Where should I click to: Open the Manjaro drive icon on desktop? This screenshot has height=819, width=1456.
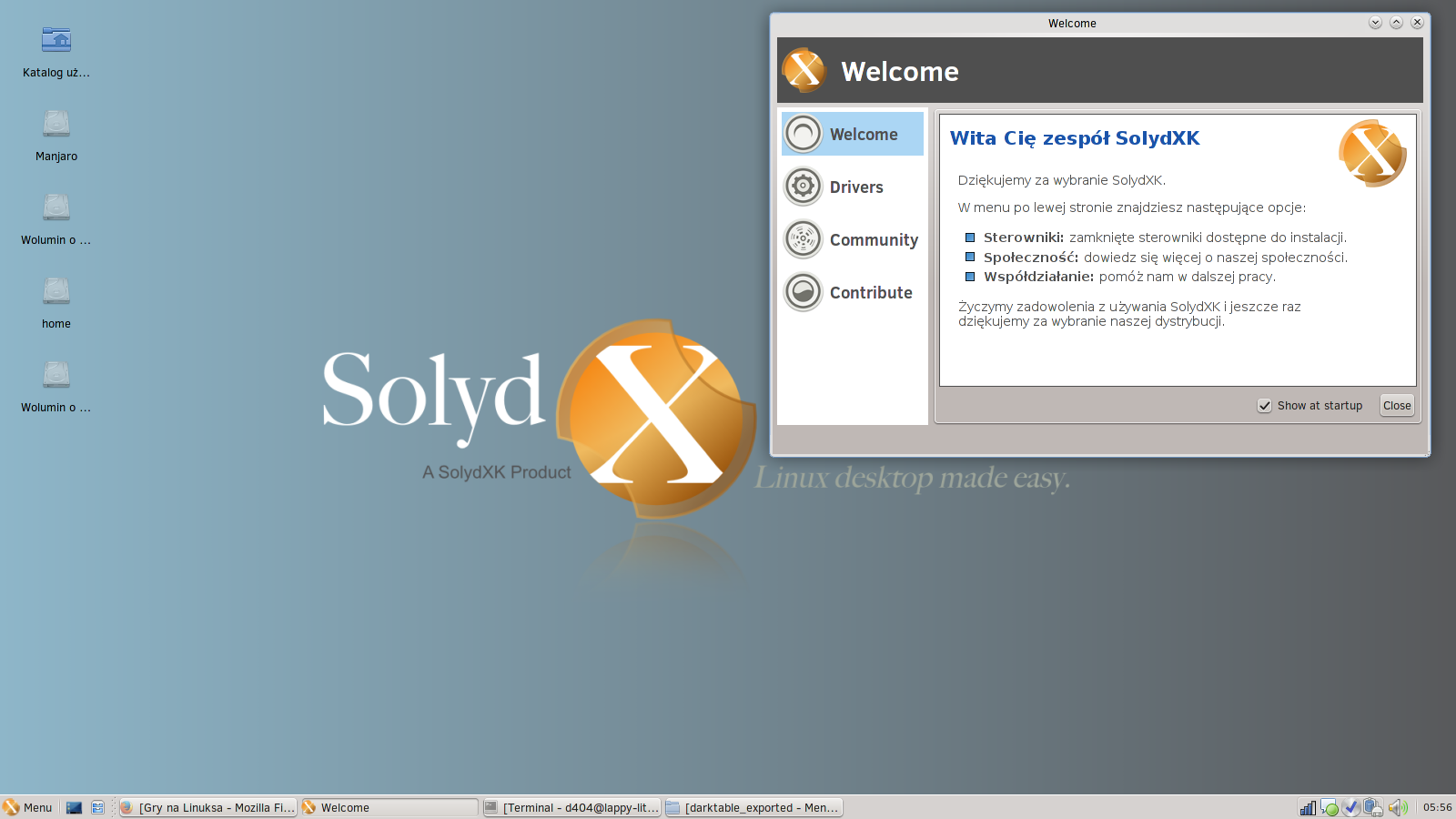click(x=56, y=124)
